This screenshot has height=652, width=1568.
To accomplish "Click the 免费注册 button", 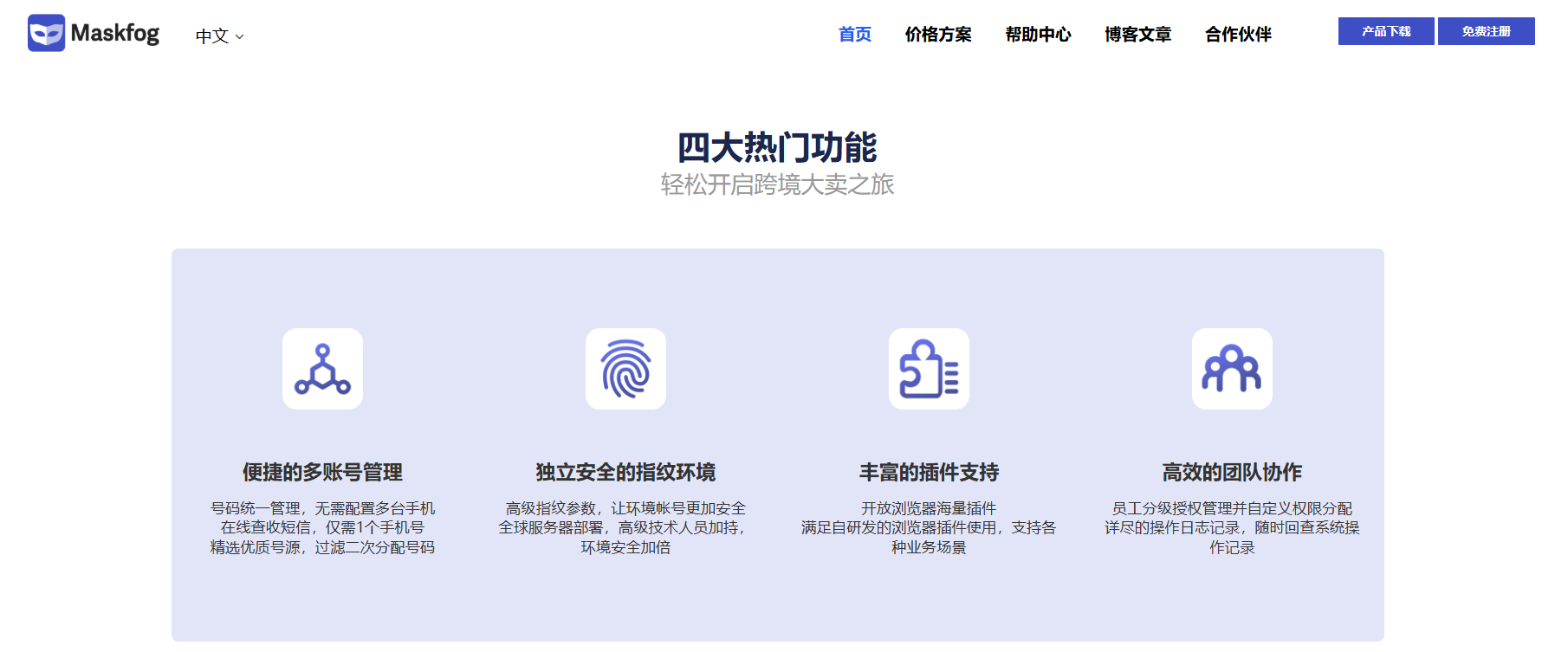I will coord(1487,31).
